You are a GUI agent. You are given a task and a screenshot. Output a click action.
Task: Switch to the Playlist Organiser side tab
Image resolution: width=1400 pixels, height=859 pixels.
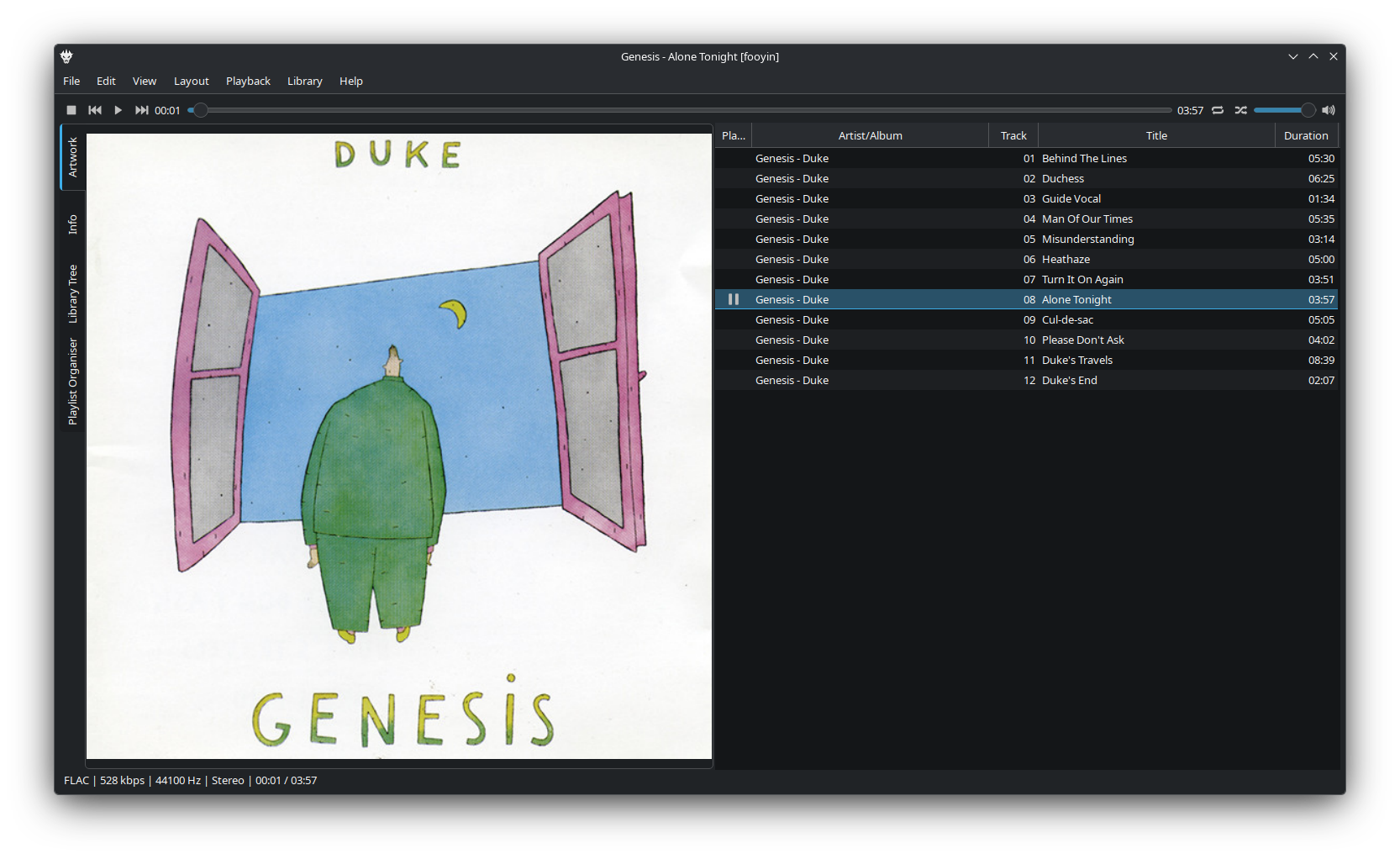pos(72,381)
